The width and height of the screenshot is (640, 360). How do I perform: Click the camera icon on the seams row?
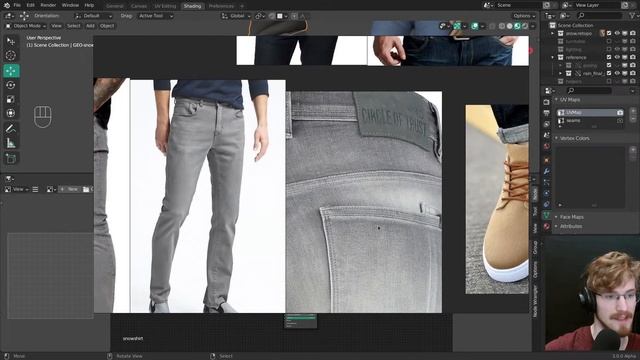(620, 120)
